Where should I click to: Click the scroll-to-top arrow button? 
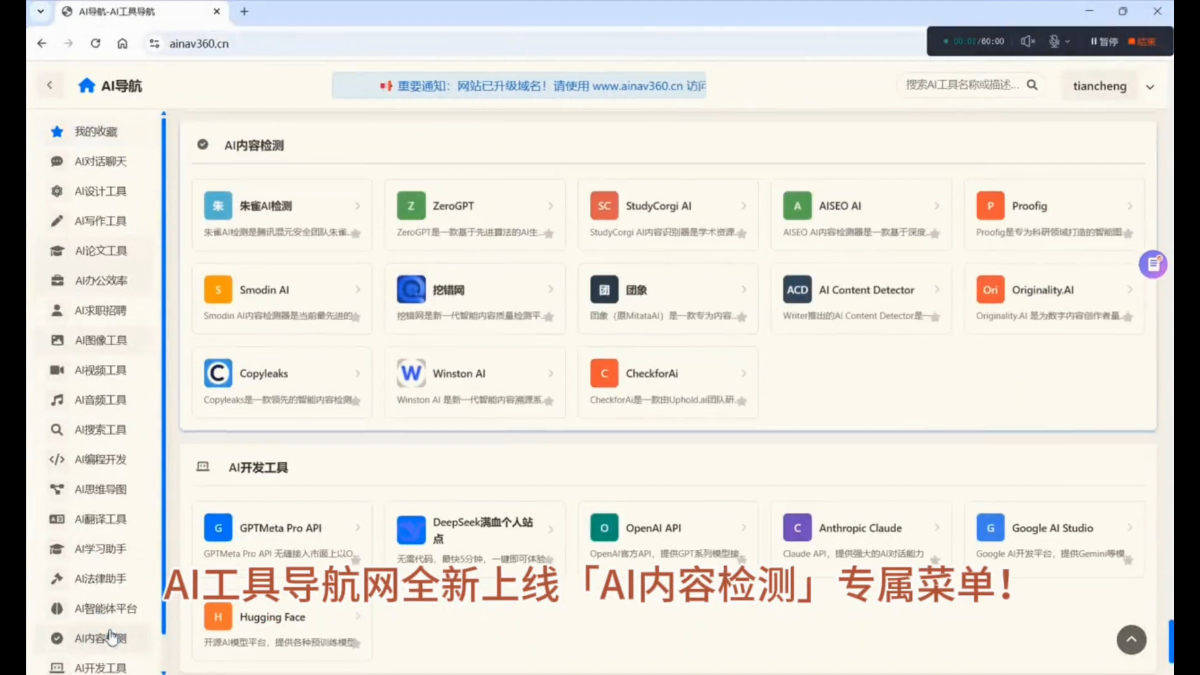coord(1131,640)
